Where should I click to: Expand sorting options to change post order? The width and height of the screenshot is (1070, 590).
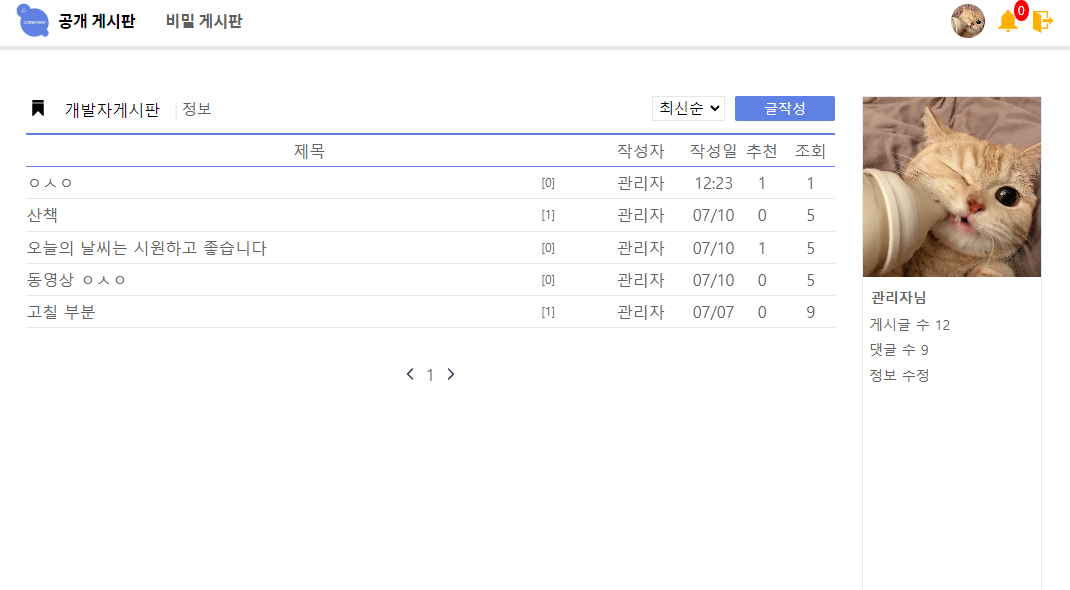pyautogui.click(x=688, y=108)
